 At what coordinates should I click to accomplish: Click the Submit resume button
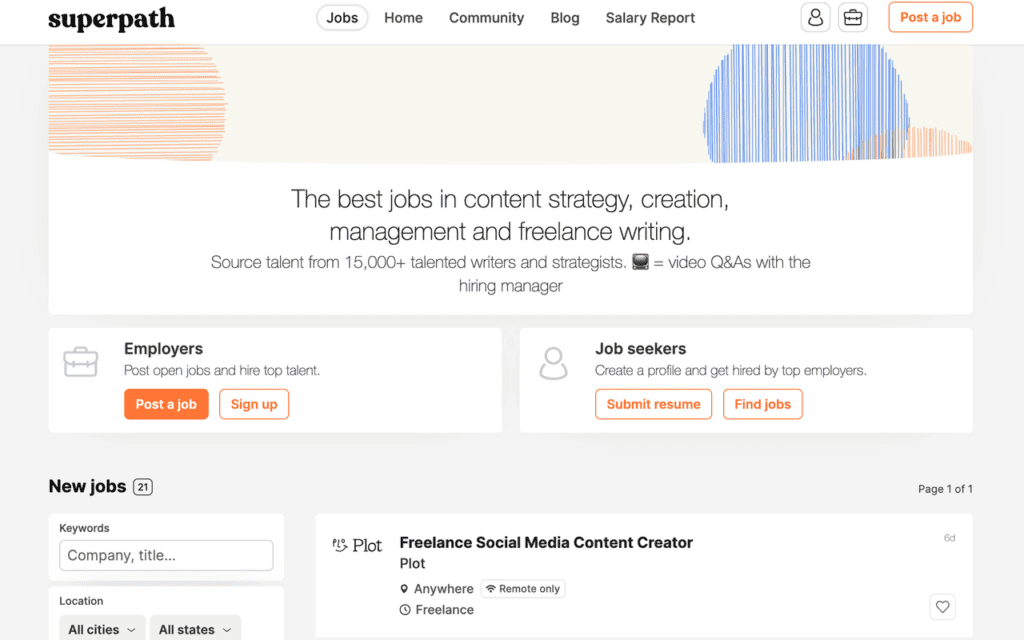click(653, 404)
